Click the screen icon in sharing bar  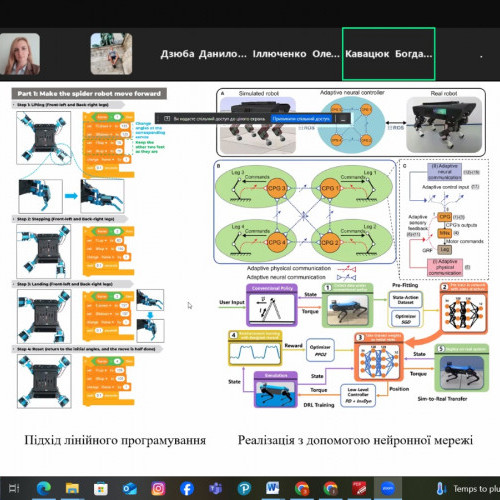pos(167,119)
